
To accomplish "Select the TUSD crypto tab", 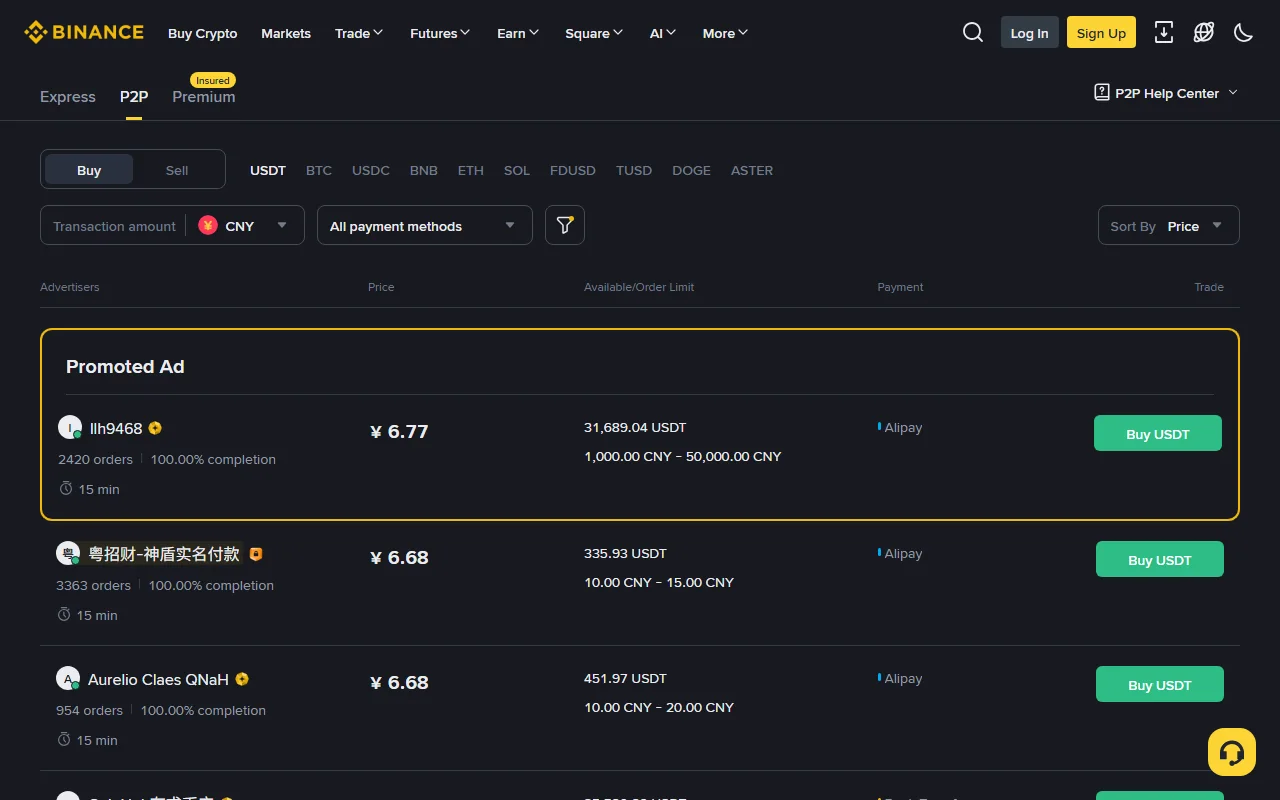I will 634,170.
